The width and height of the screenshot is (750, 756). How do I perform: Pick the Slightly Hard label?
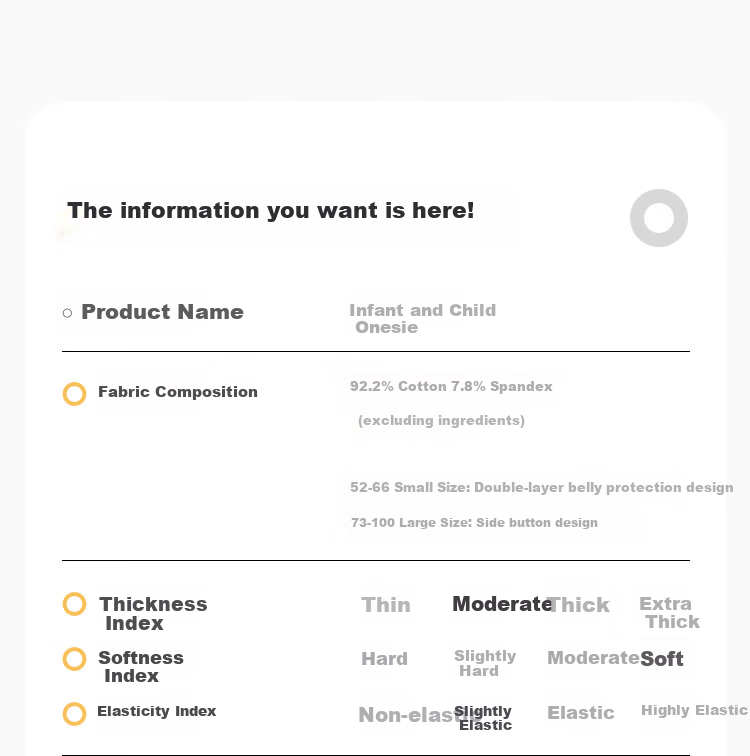click(x=485, y=663)
